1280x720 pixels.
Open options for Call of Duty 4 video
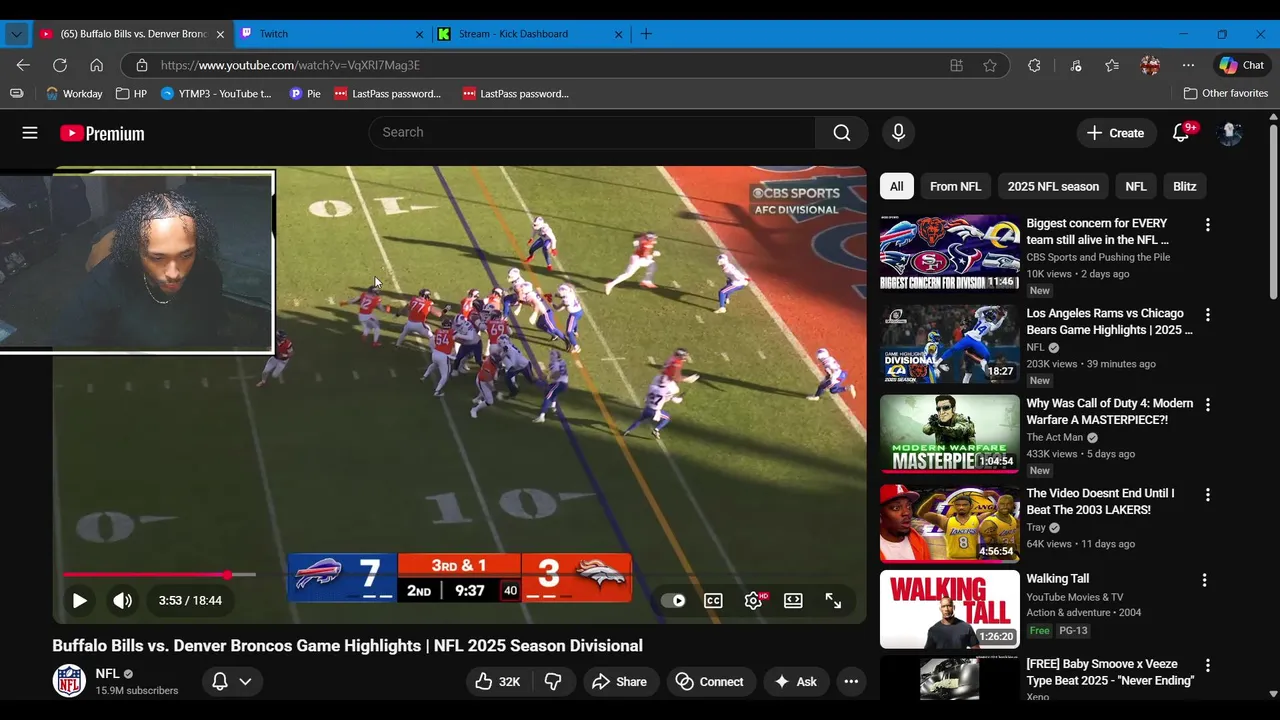(1207, 405)
